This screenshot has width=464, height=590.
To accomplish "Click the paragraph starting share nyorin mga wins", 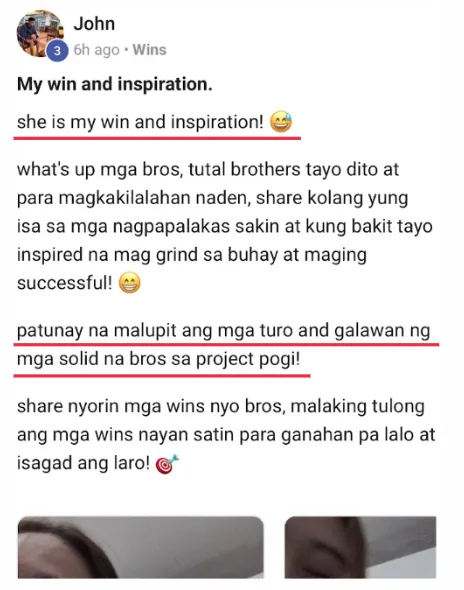I will pyautogui.click(x=226, y=435).
